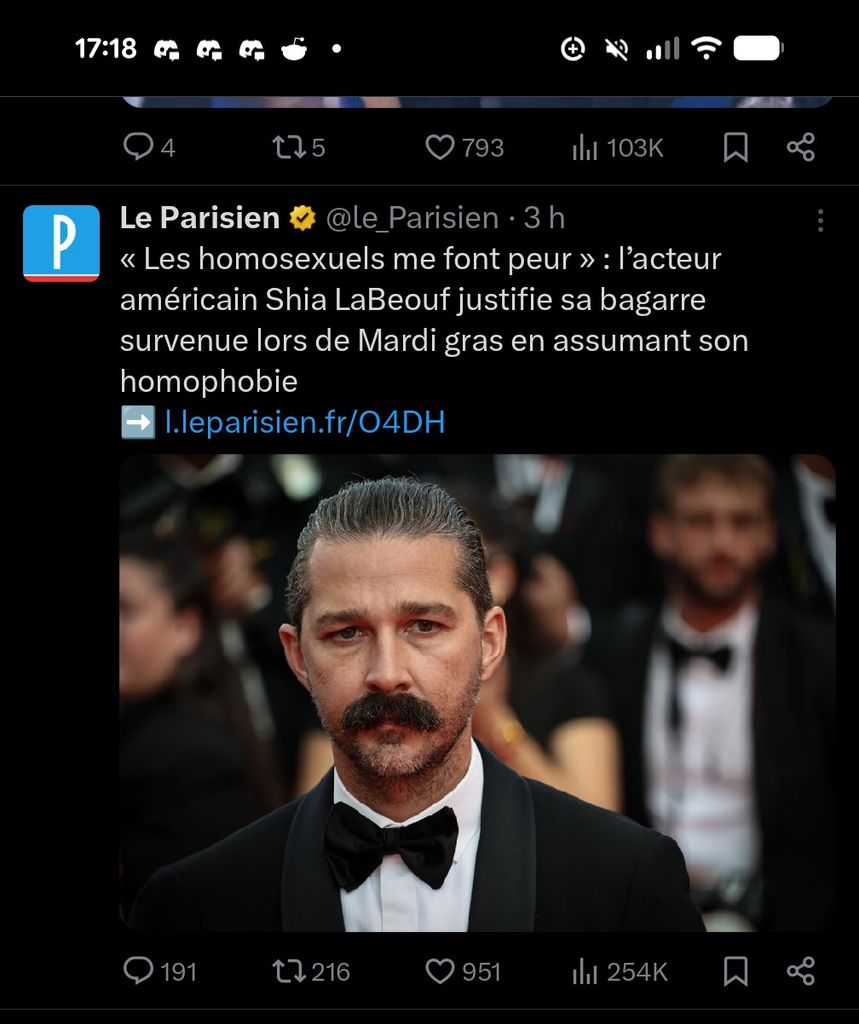Reply to the Le Parisien tweet

tap(138, 970)
